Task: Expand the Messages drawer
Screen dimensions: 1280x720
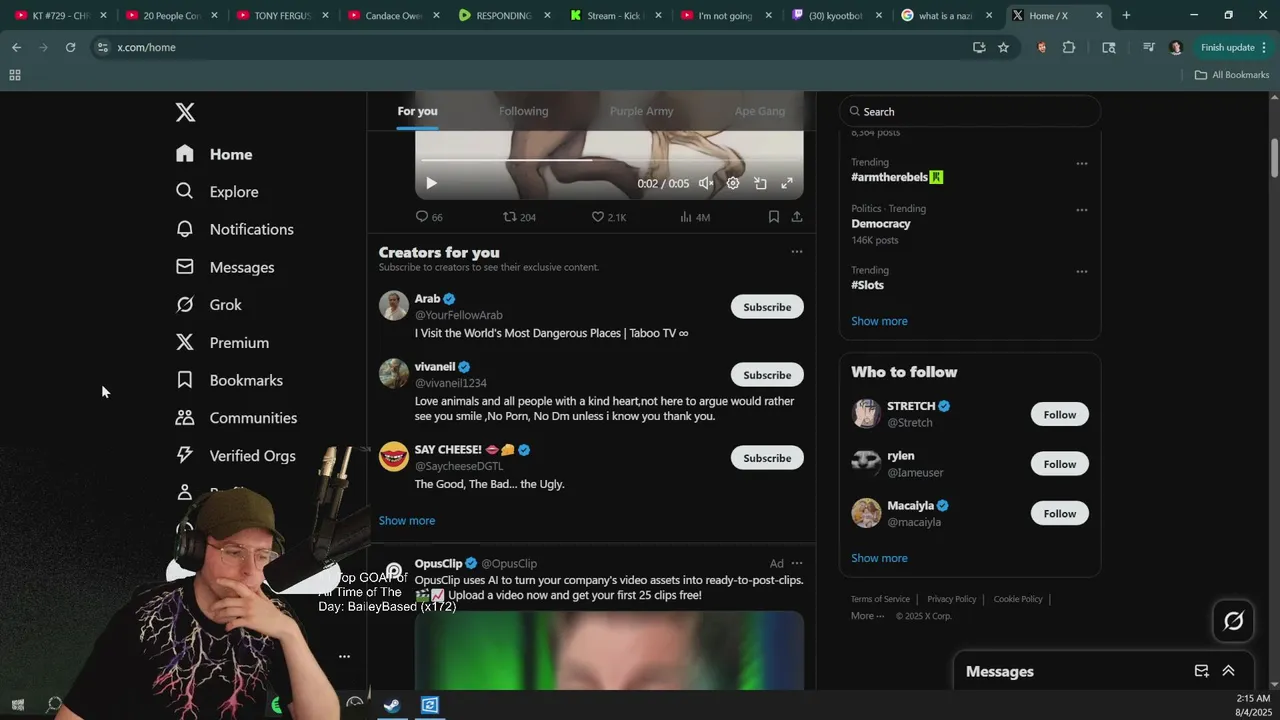Action: tap(1228, 671)
